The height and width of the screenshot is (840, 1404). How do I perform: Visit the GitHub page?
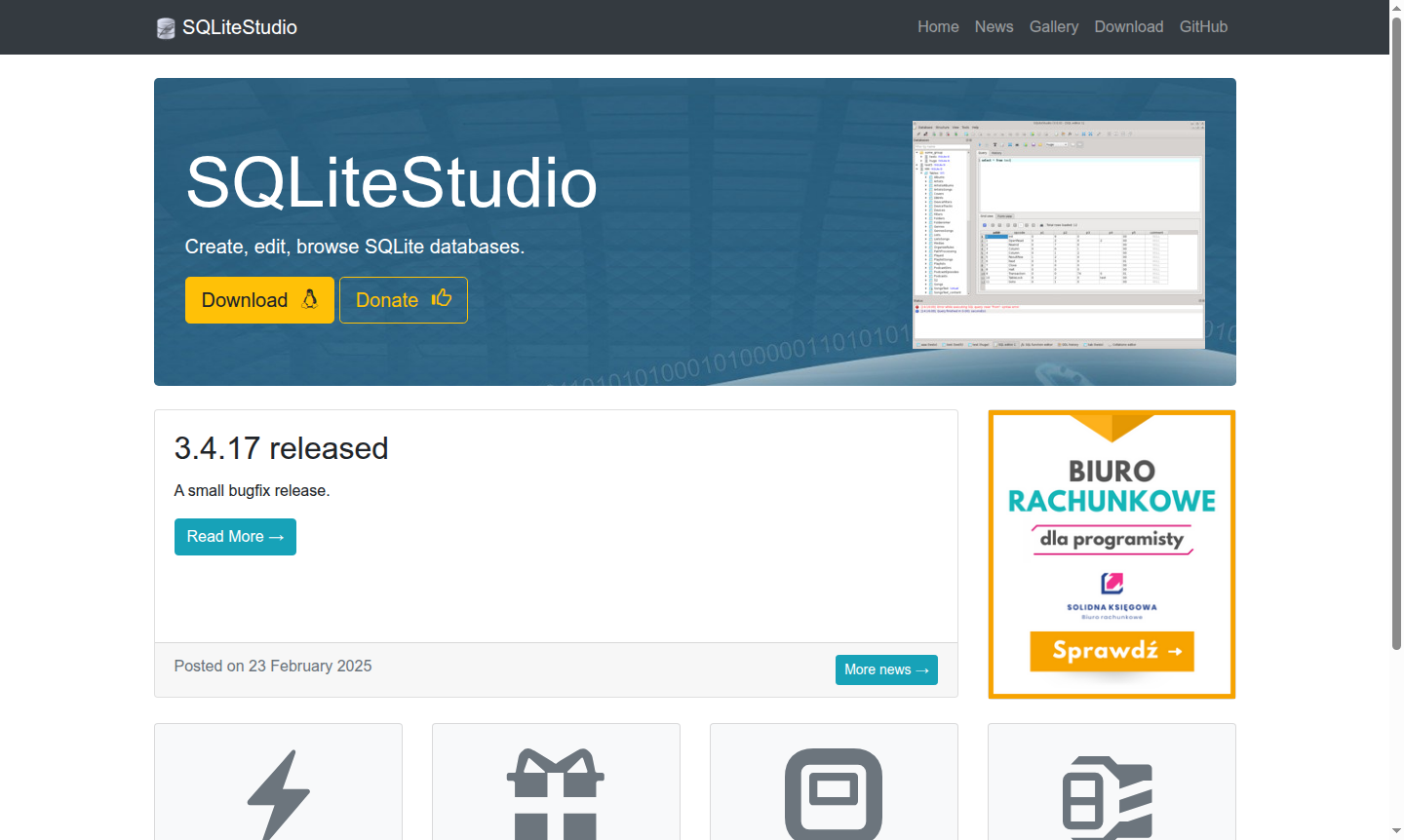click(x=1203, y=26)
